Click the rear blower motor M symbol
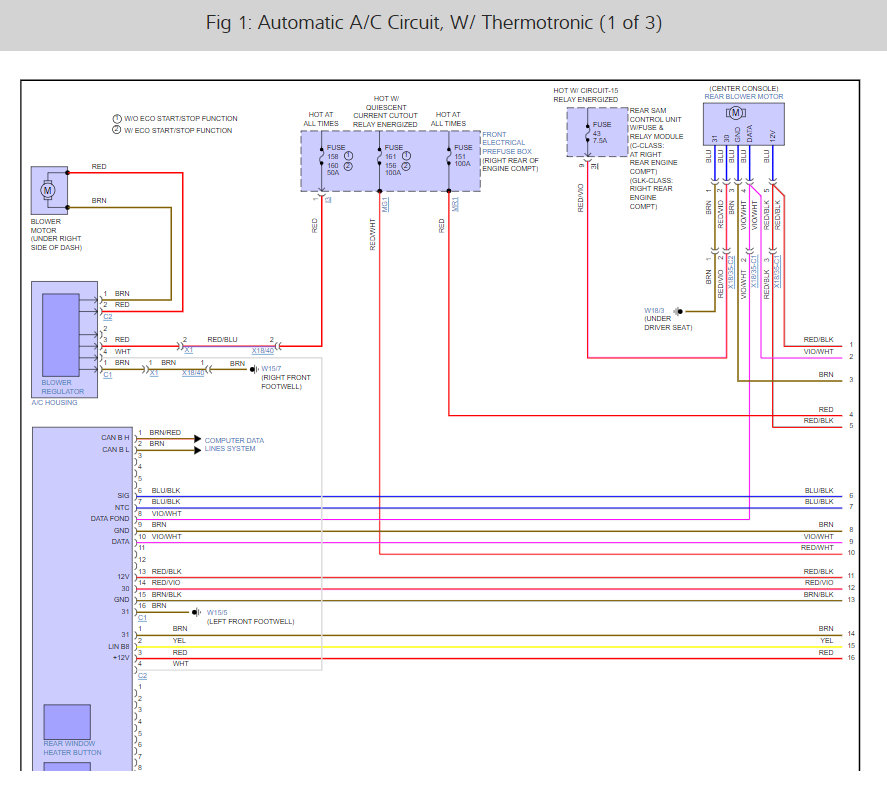 (736, 113)
